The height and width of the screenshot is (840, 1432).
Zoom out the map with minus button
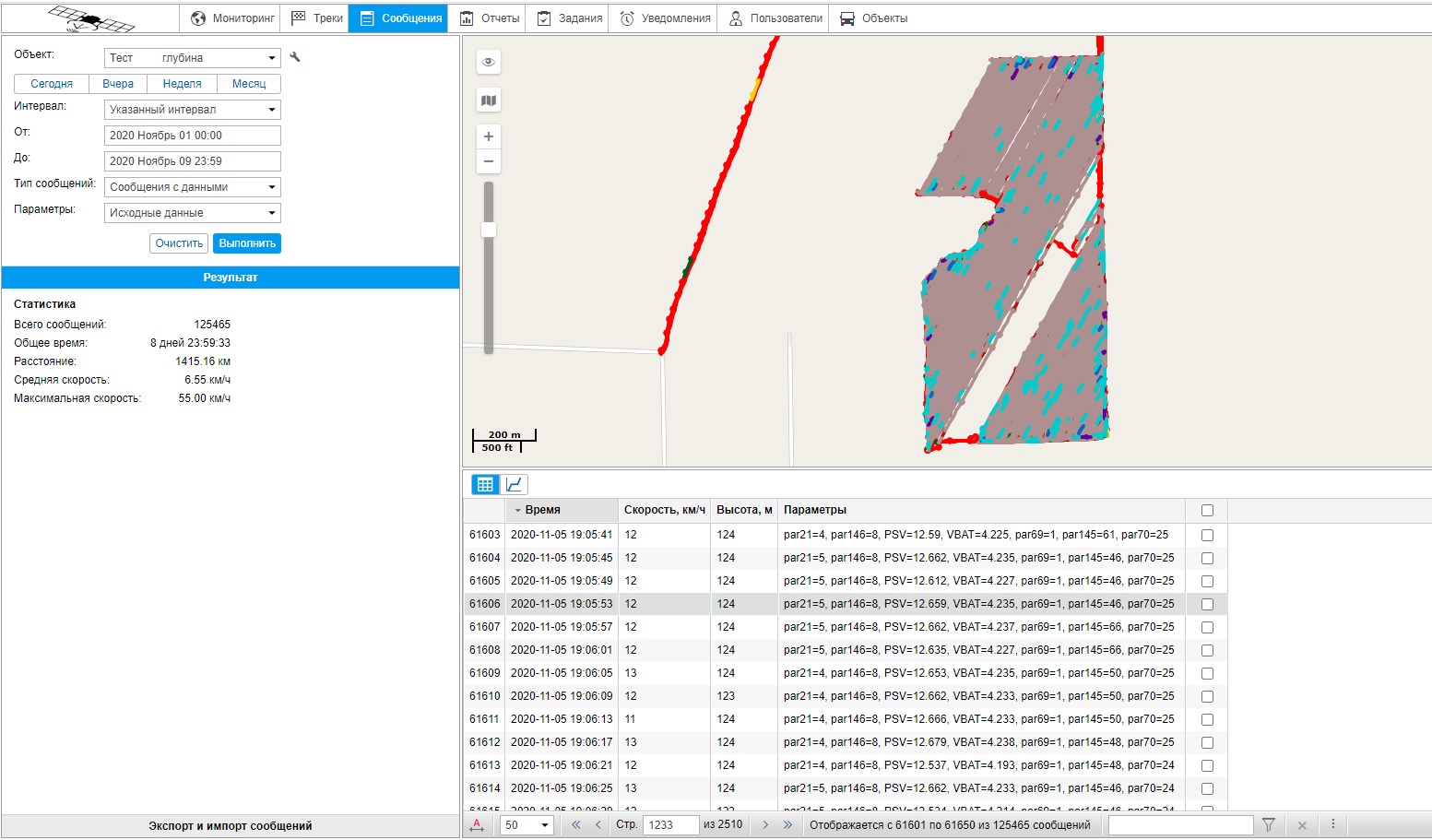click(489, 161)
